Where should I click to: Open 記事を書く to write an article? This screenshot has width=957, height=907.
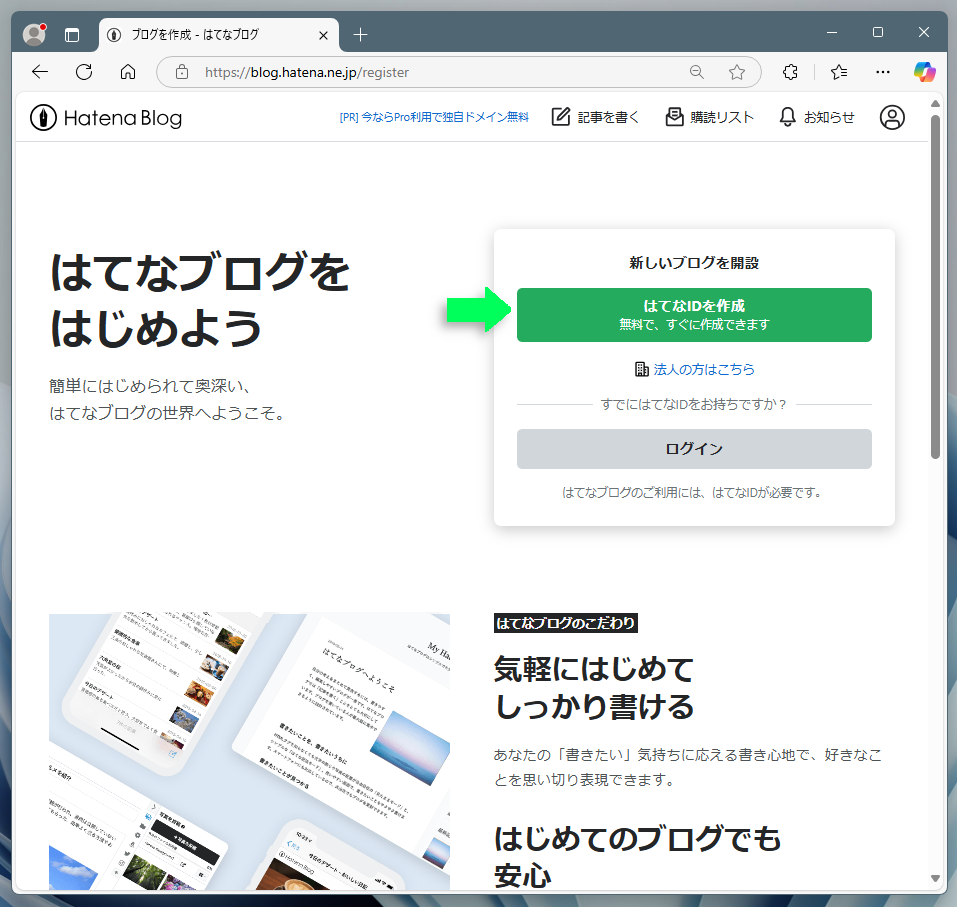(x=595, y=117)
